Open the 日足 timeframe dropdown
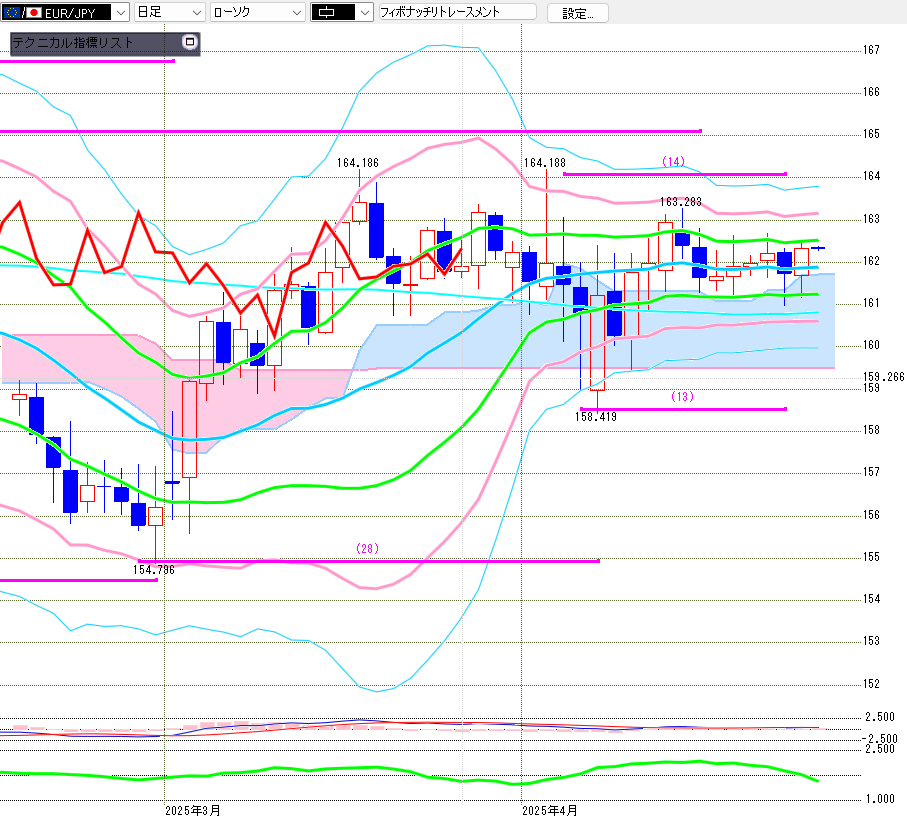Viewport: 907px width, 818px height. click(169, 12)
